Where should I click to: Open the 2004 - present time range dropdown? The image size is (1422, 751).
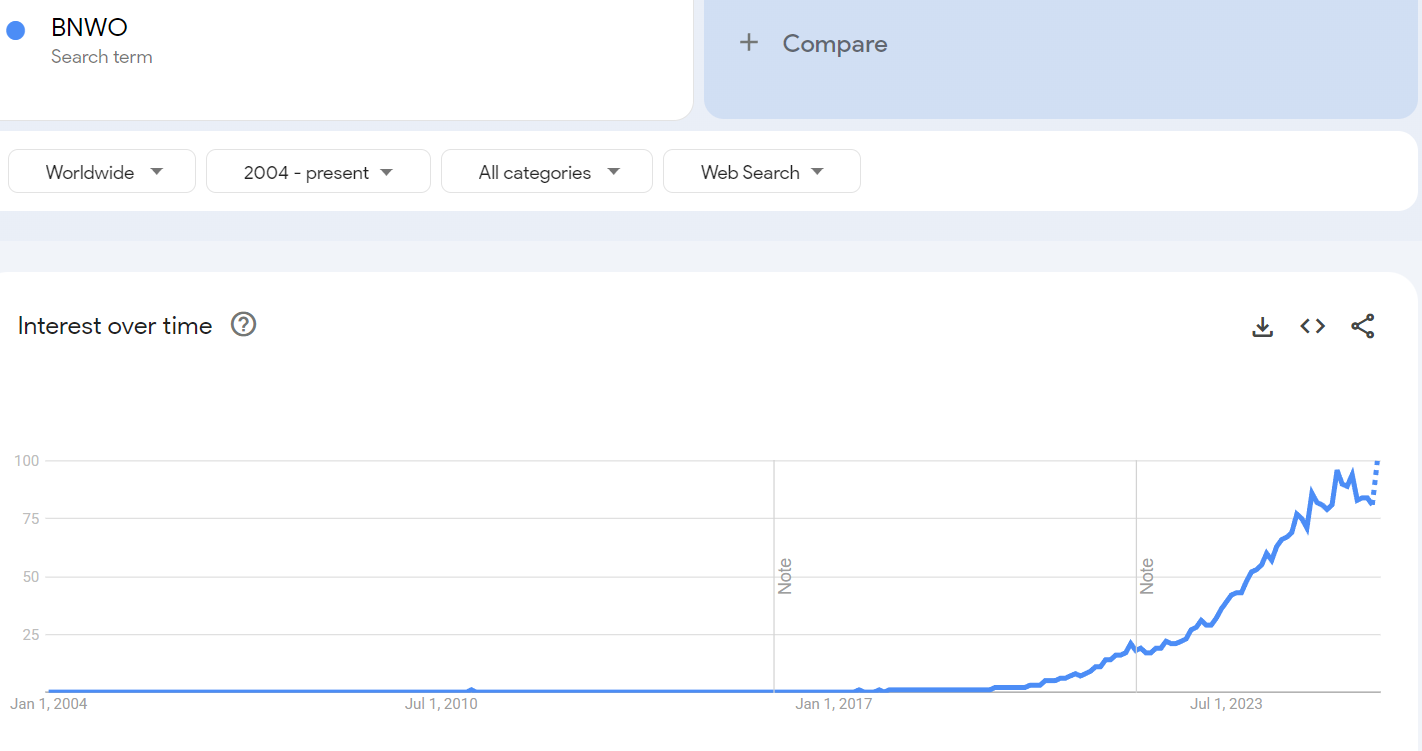tap(318, 172)
